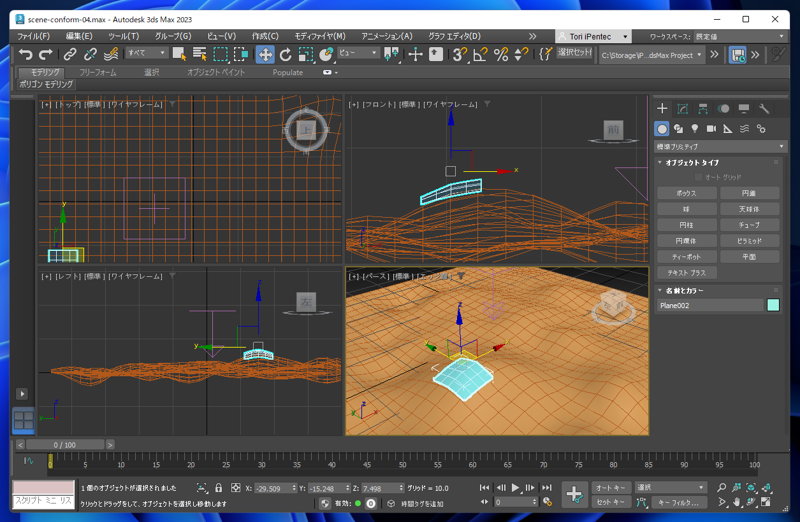The height and width of the screenshot is (522, 800).
Task: Toggle the Spinner Snap button
Action: pos(521,54)
